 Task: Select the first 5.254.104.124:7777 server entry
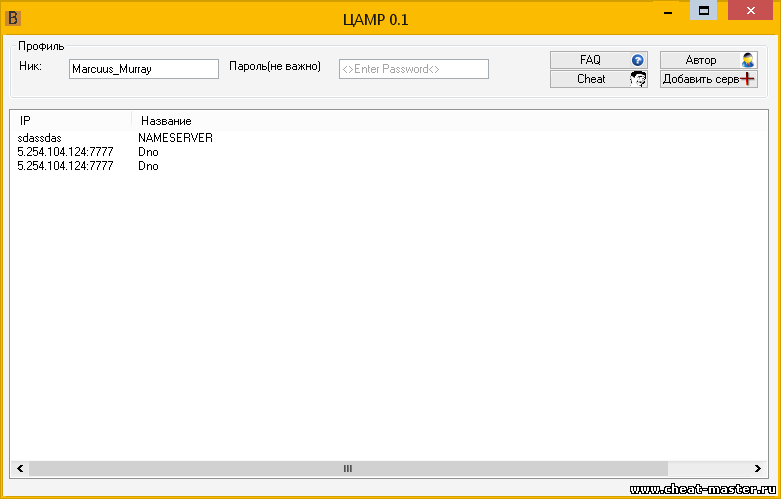tap(65, 152)
